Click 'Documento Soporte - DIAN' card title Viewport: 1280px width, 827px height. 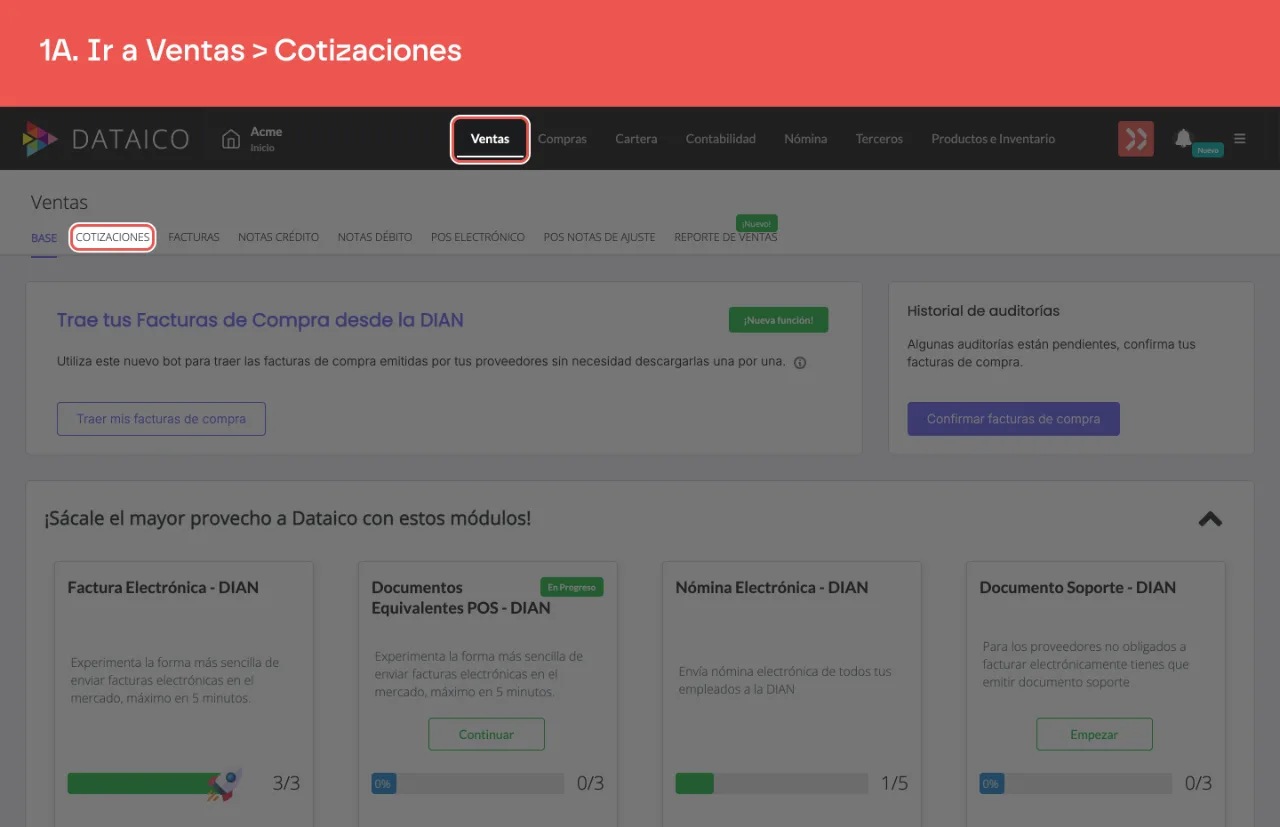1078,587
